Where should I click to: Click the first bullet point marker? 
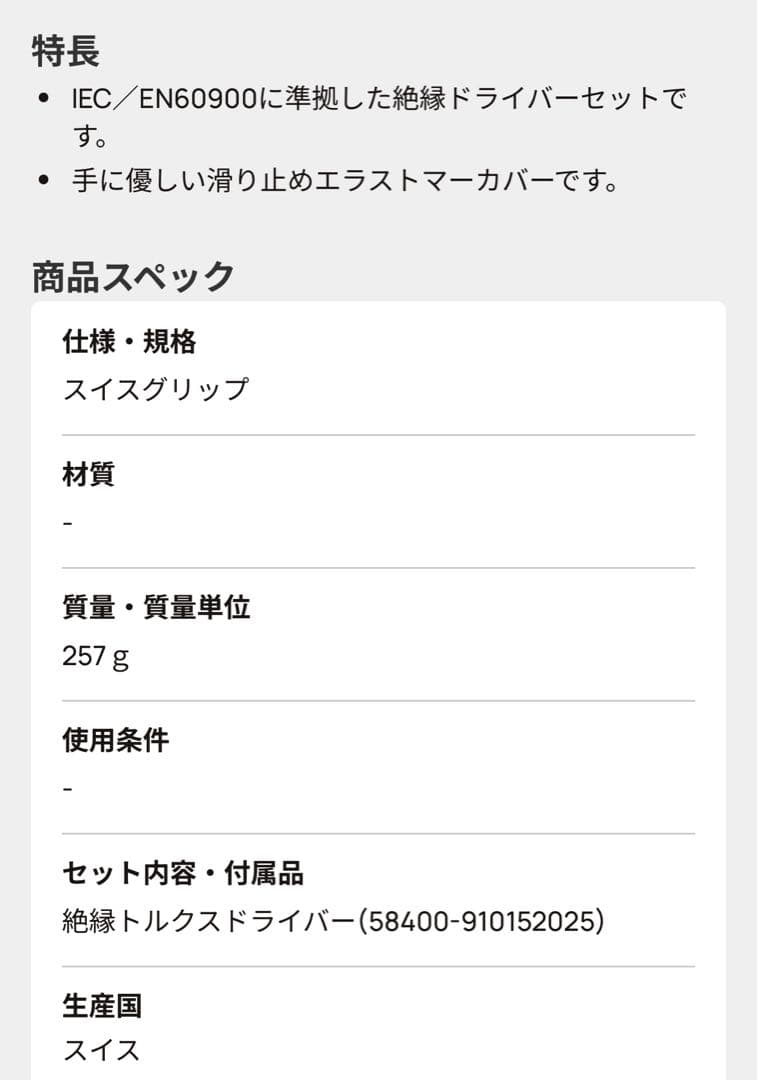(x=44, y=98)
